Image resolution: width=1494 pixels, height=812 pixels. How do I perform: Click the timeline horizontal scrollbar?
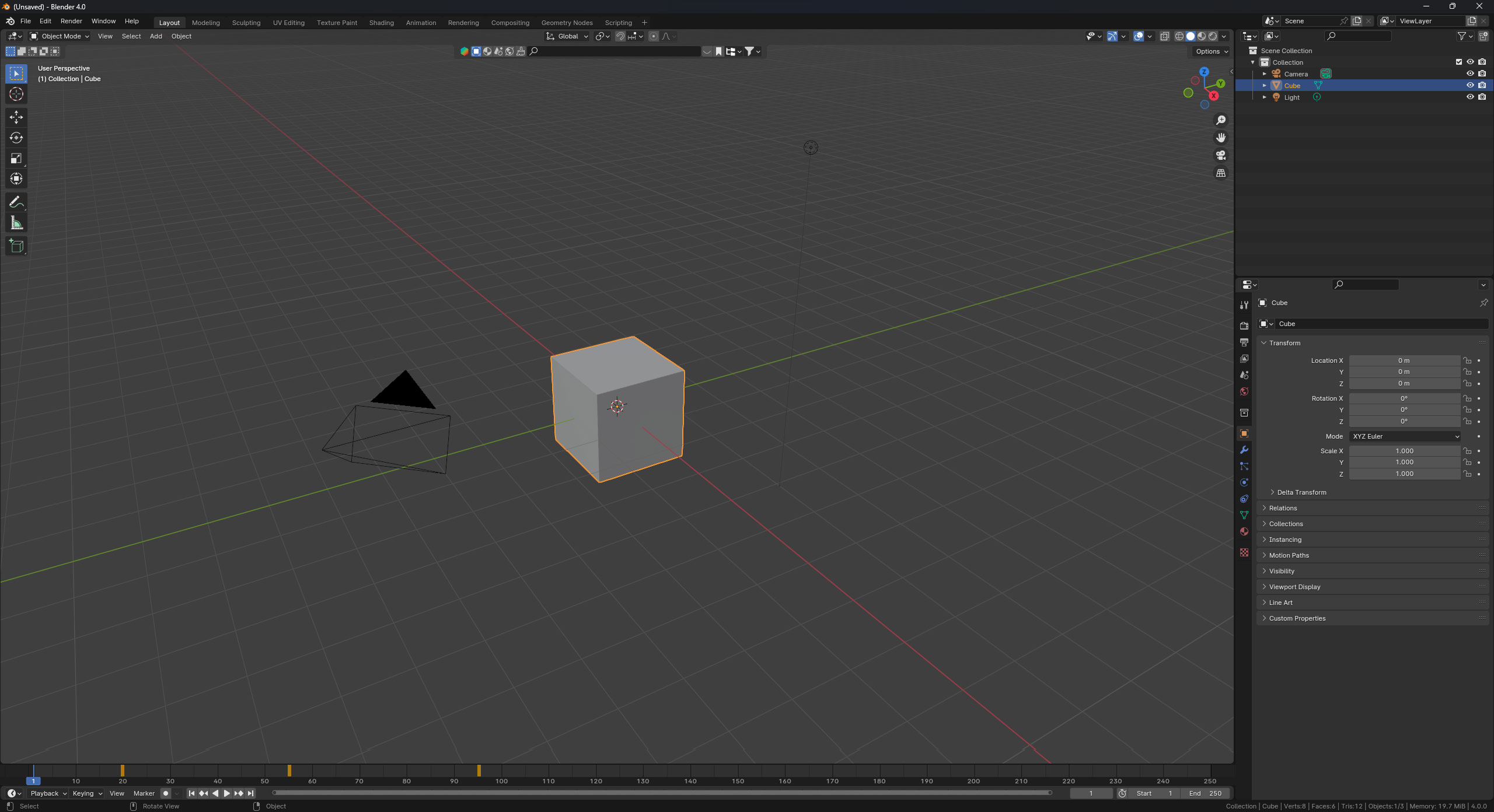[x=662, y=793]
